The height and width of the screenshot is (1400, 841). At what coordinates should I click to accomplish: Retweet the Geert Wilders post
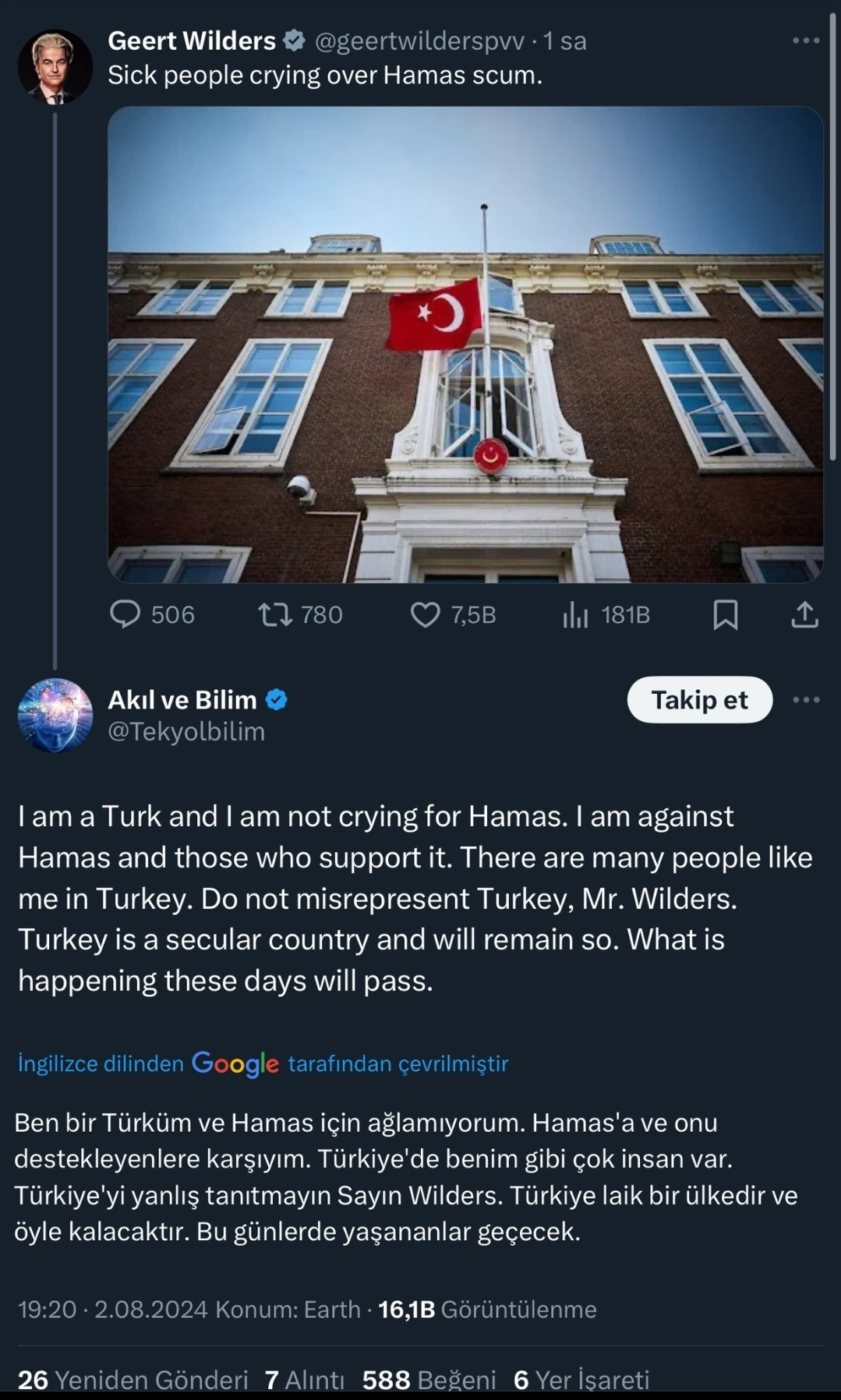[x=300, y=615]
